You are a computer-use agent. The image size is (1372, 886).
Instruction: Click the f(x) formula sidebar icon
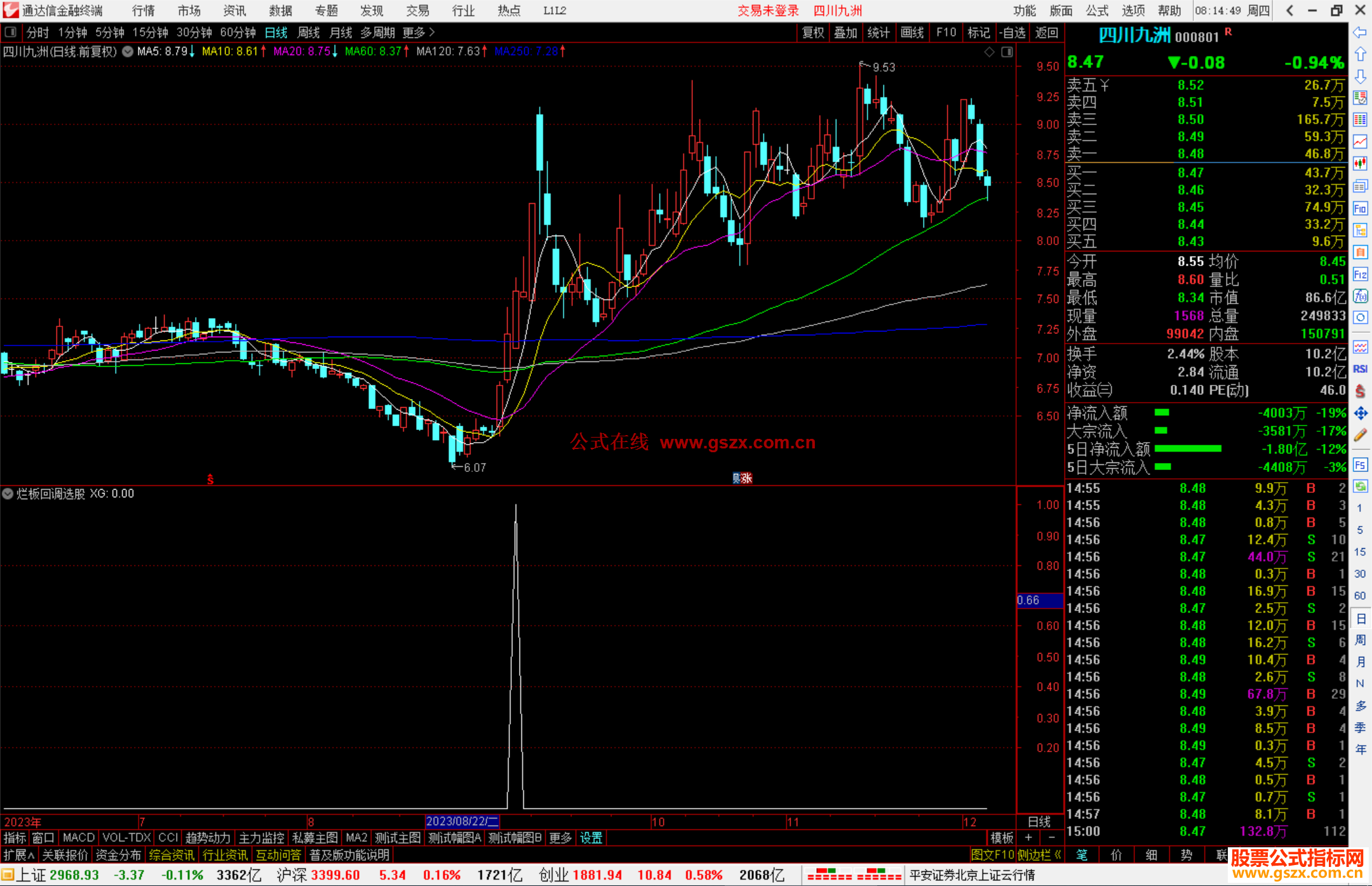click(1360, 296)
